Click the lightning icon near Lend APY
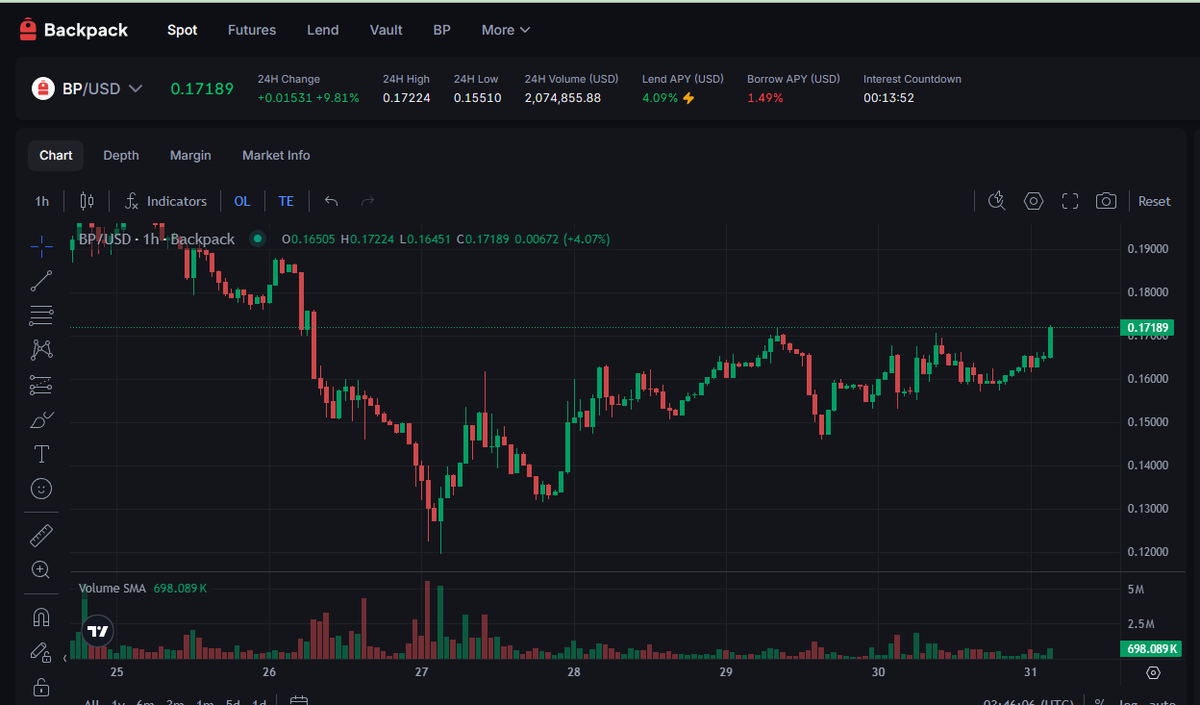The height and width of the screenshot is (705, 1200). click(688, 98)
